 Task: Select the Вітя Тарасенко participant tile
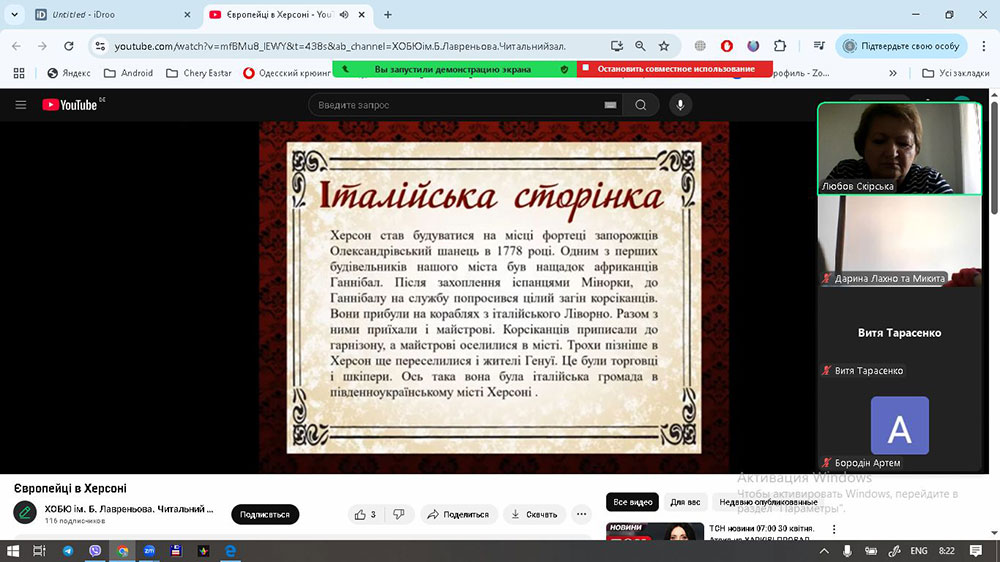[899, 332]
